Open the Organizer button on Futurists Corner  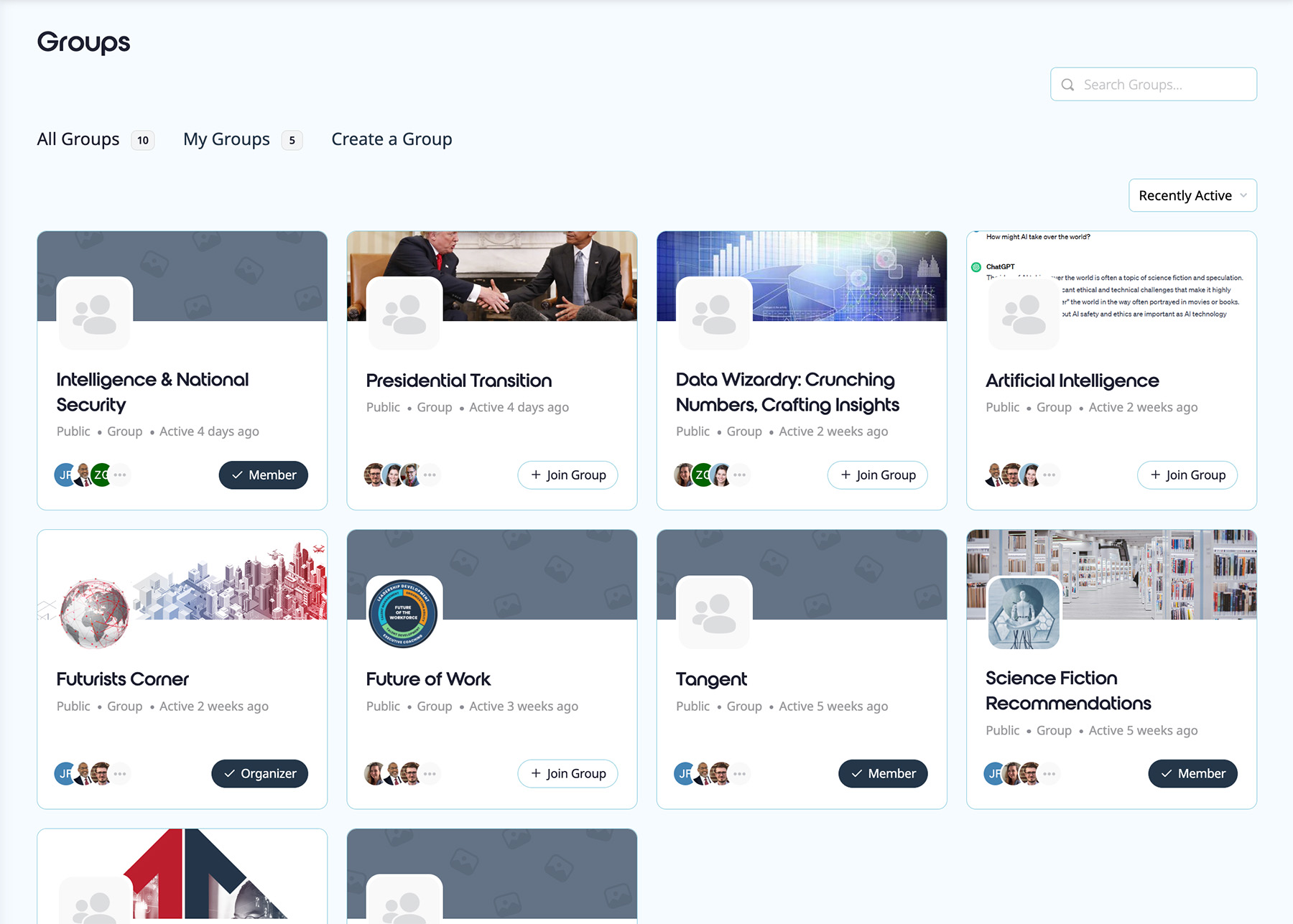(259, 774)
